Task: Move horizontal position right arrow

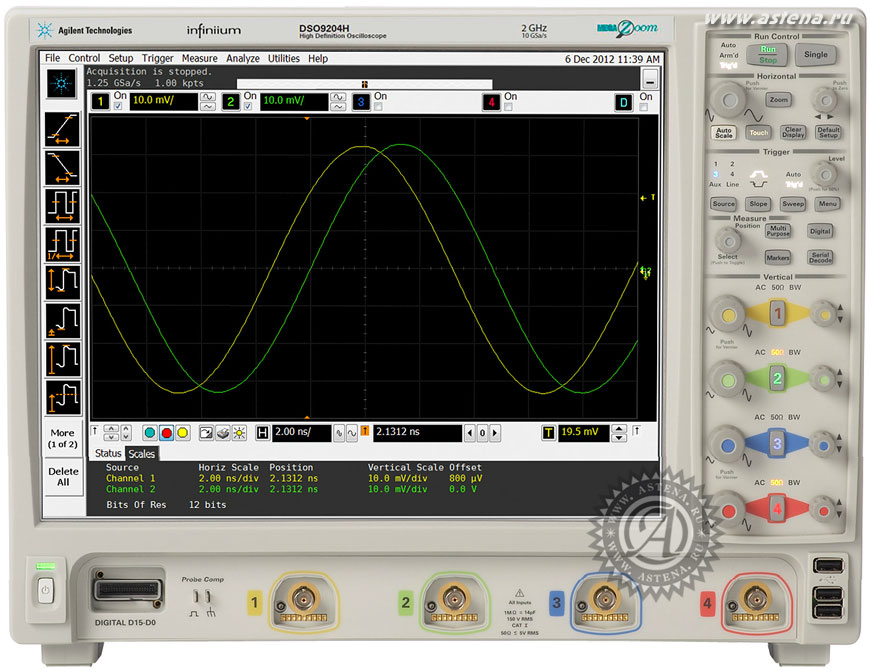Action: pyautogui.click(x=494, y=433)
